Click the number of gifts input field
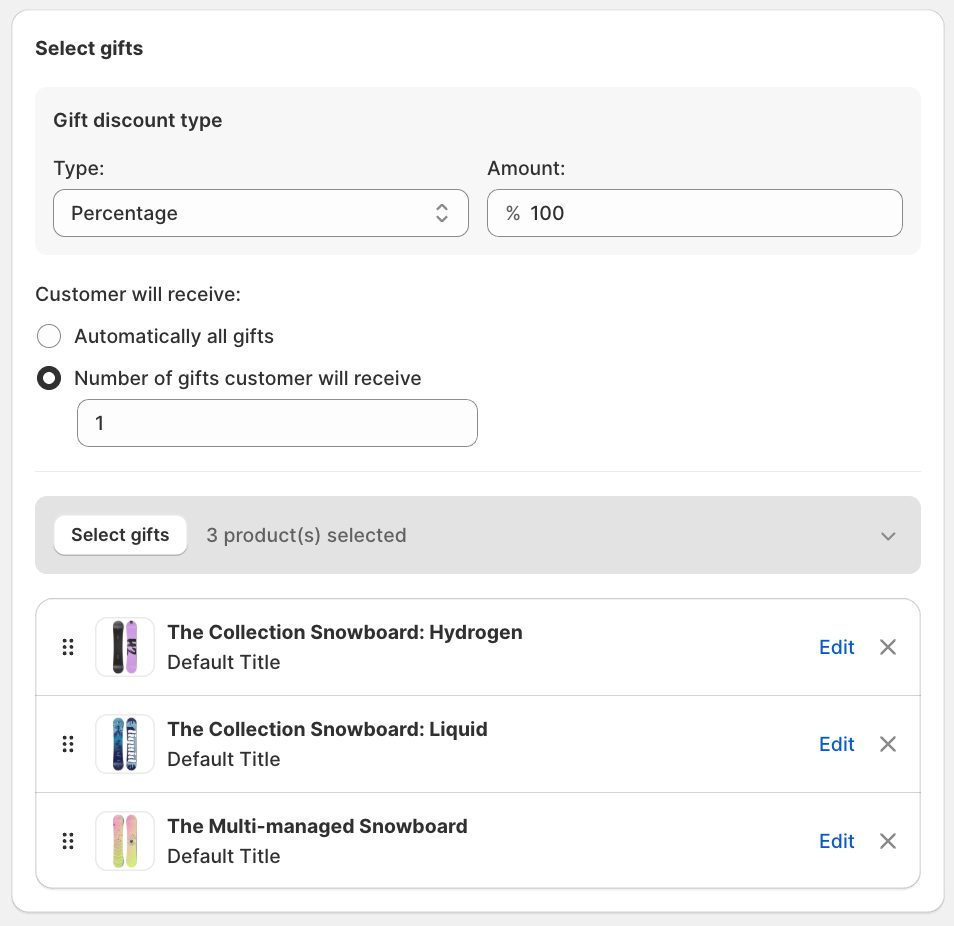Screen dimensions: 954x926 (x=277, y=423)
